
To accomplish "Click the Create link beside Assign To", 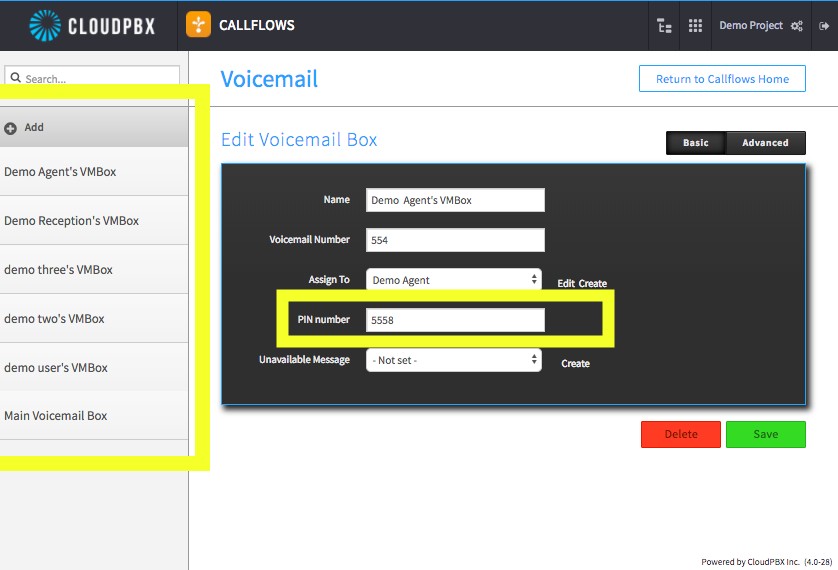I will [593, 283].
